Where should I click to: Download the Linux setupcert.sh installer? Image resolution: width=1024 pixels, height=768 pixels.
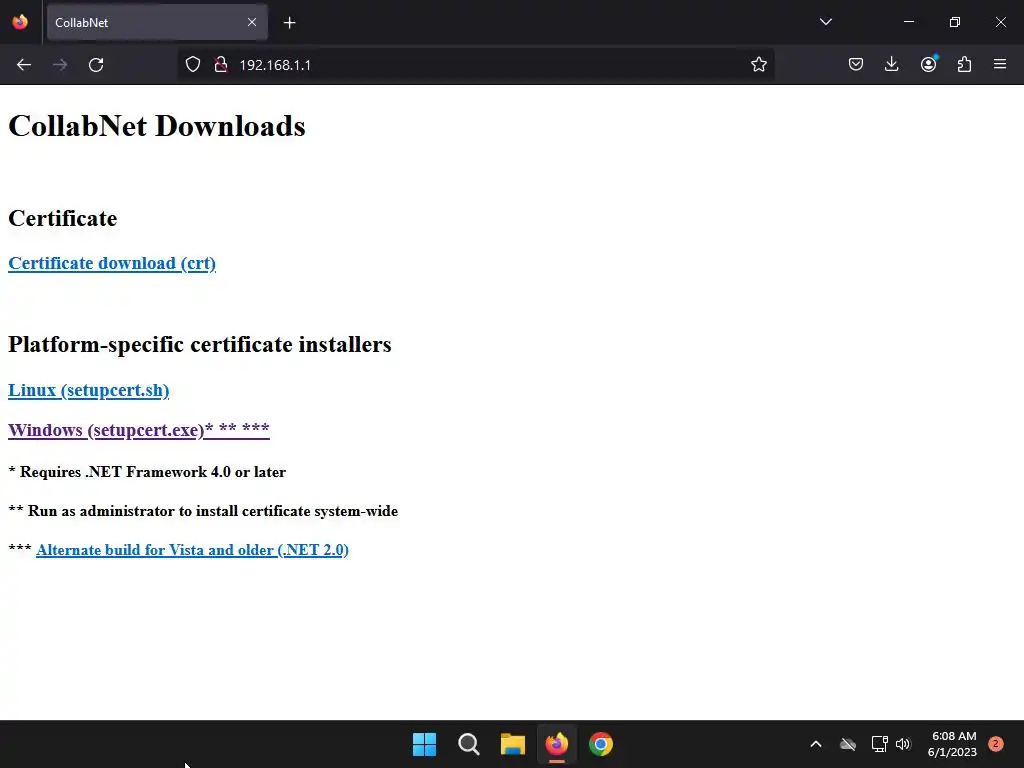click(88, 390)
